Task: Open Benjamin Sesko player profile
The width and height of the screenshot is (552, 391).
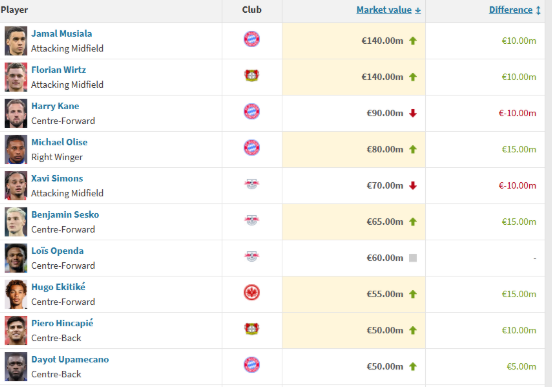Action: 65,215
